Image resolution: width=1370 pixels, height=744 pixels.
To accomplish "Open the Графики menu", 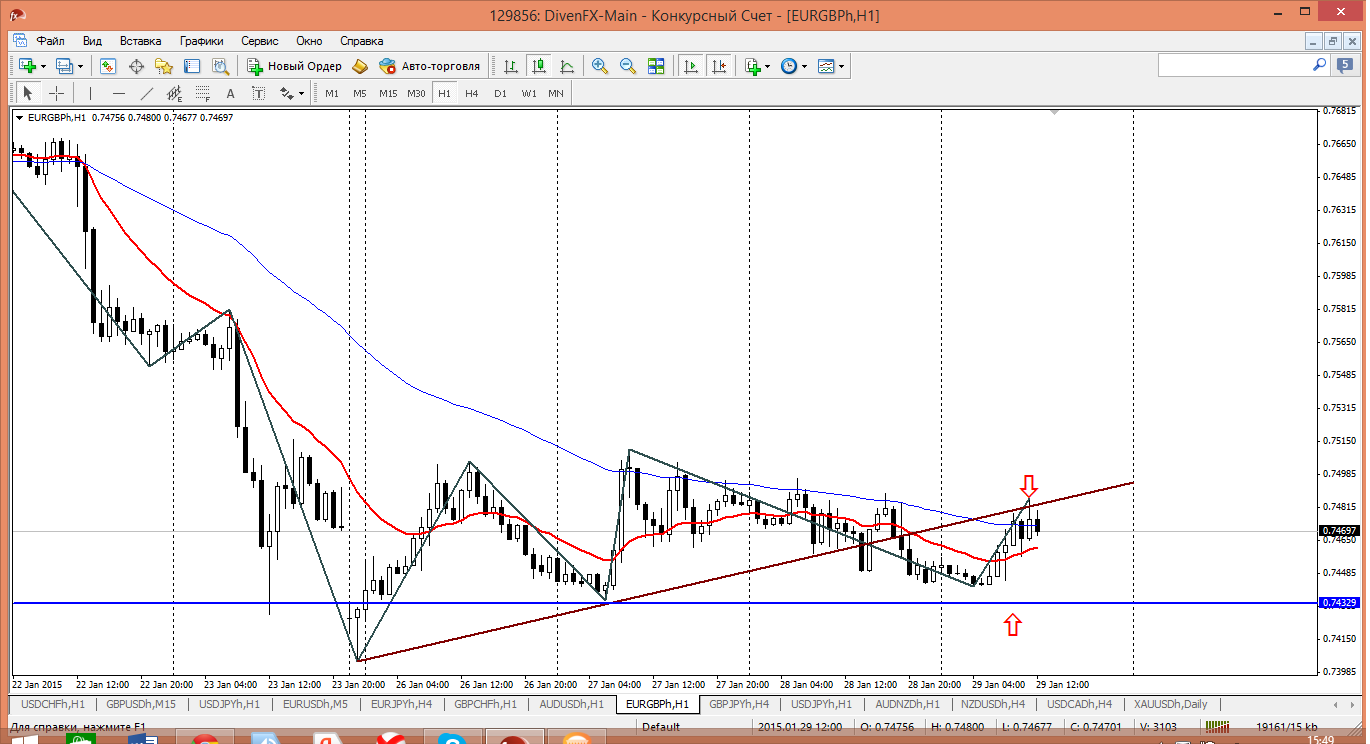I will pos(201,41).
